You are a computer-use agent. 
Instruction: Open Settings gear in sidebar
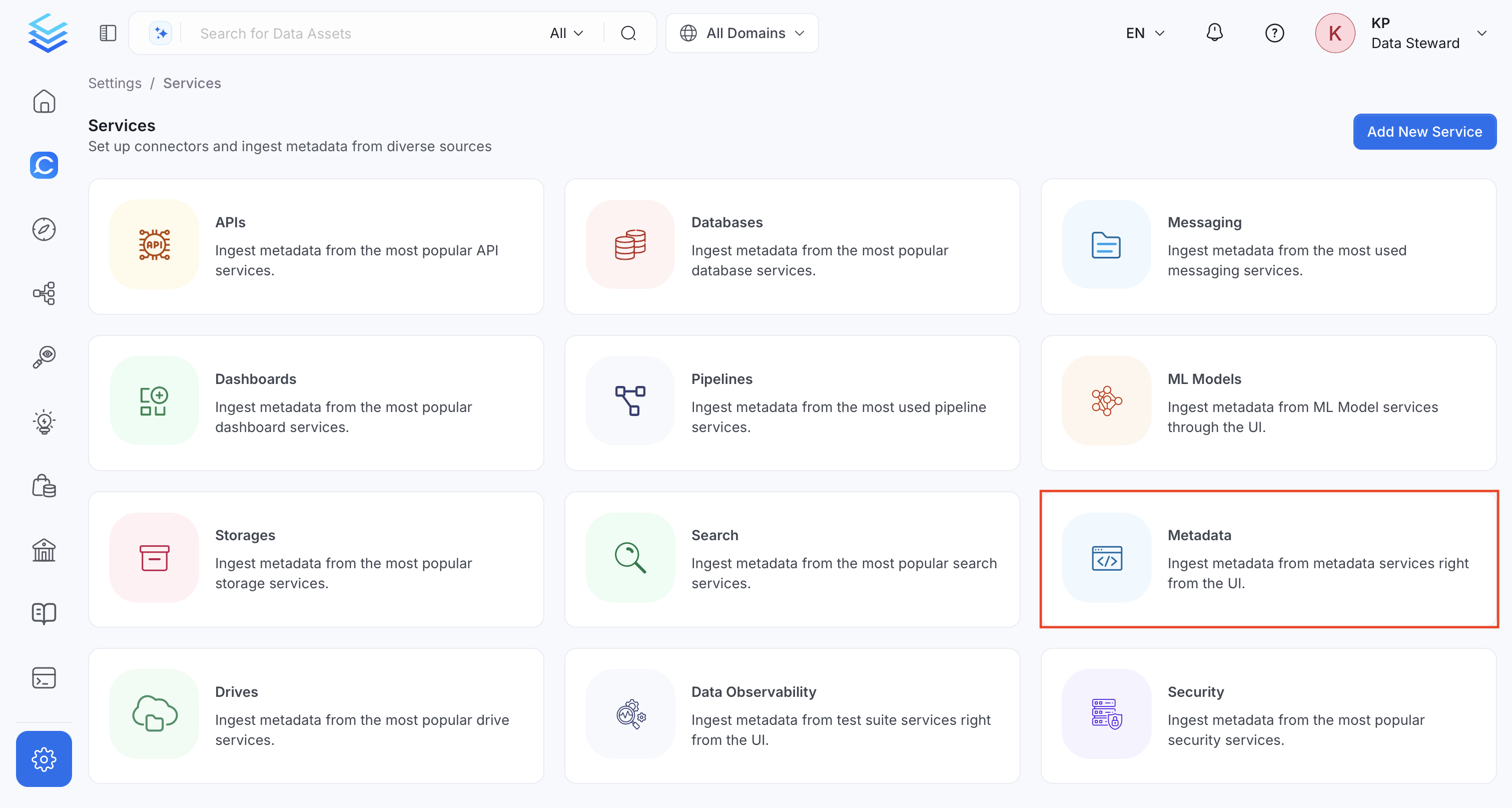pyautogui.click(x=44, y=758)
